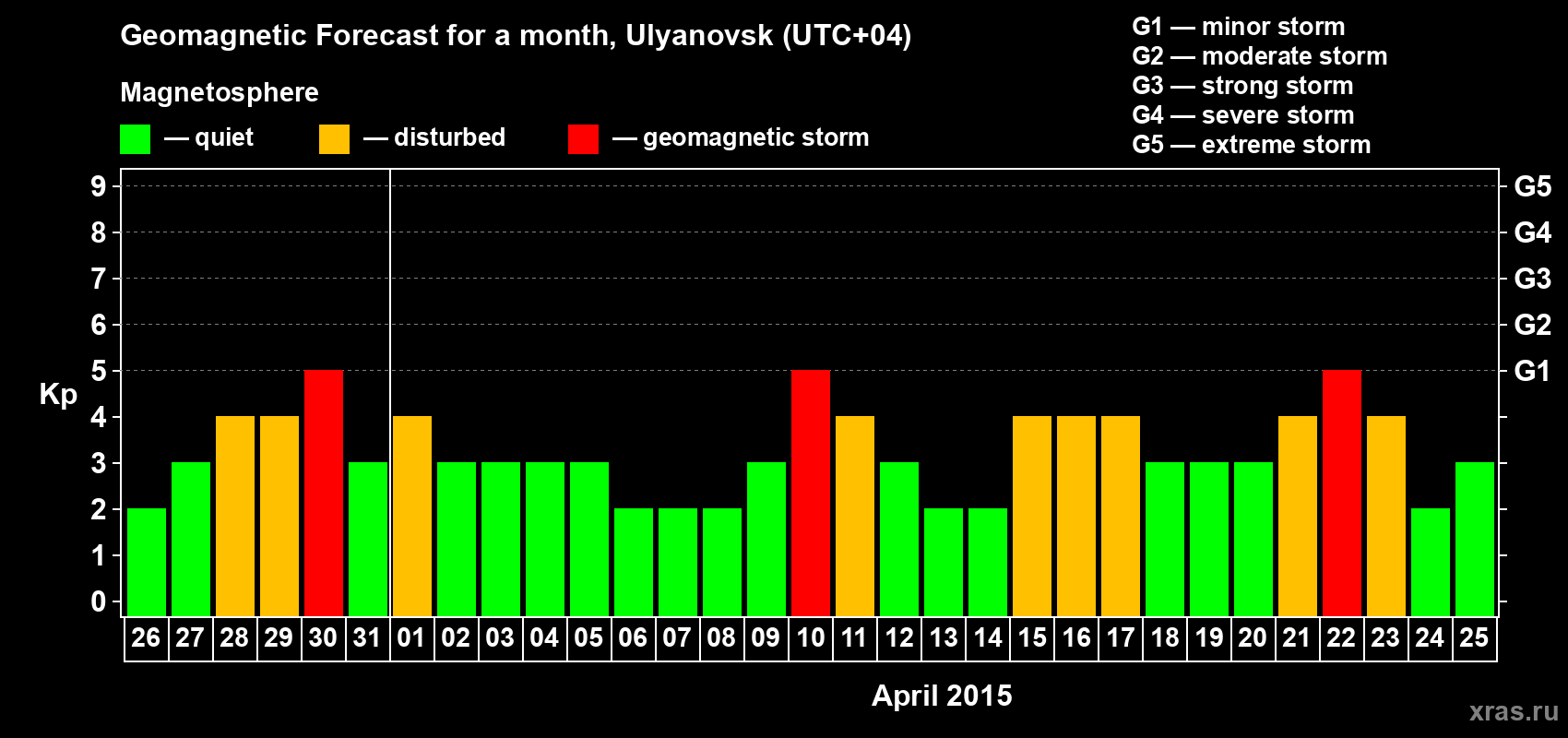Image resolution: width=1568 pixels, height=738 pixels.
Task: Click the date label 25
Action: point(1474,638)
